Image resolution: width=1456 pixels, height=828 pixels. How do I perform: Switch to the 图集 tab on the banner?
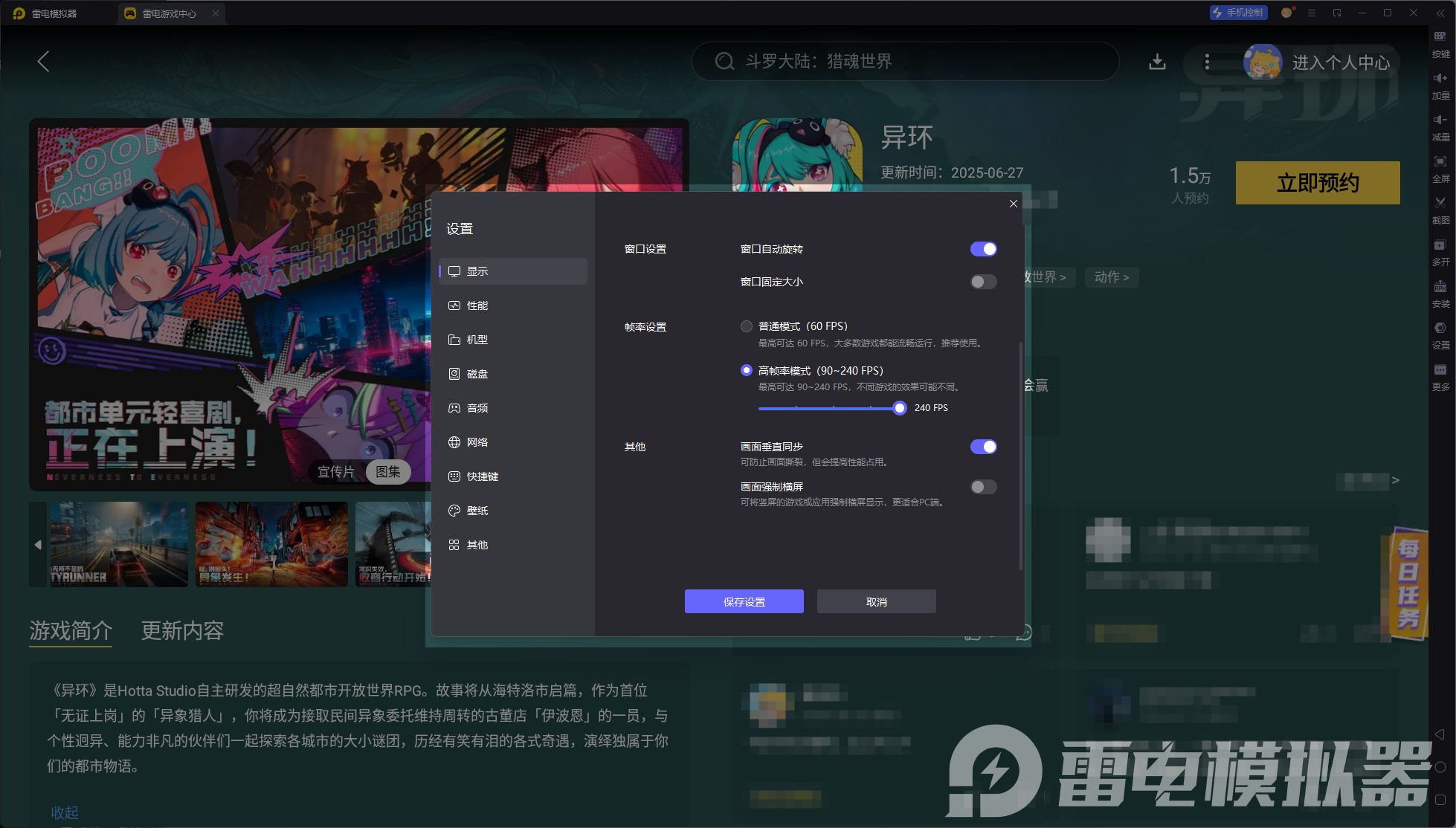coord(388,472)
